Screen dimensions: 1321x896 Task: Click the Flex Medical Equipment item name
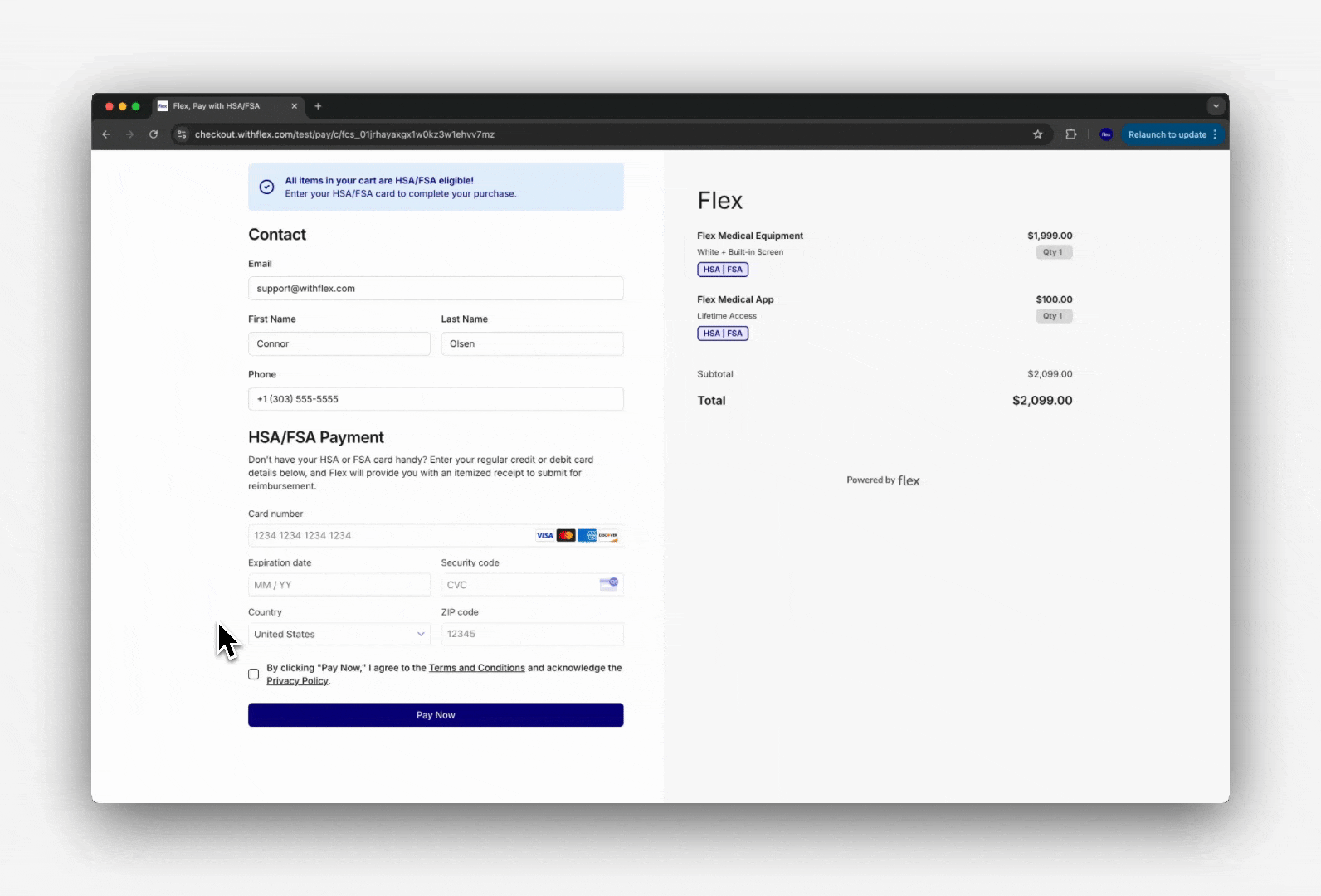pyautogui.click(x=750, y=236)
